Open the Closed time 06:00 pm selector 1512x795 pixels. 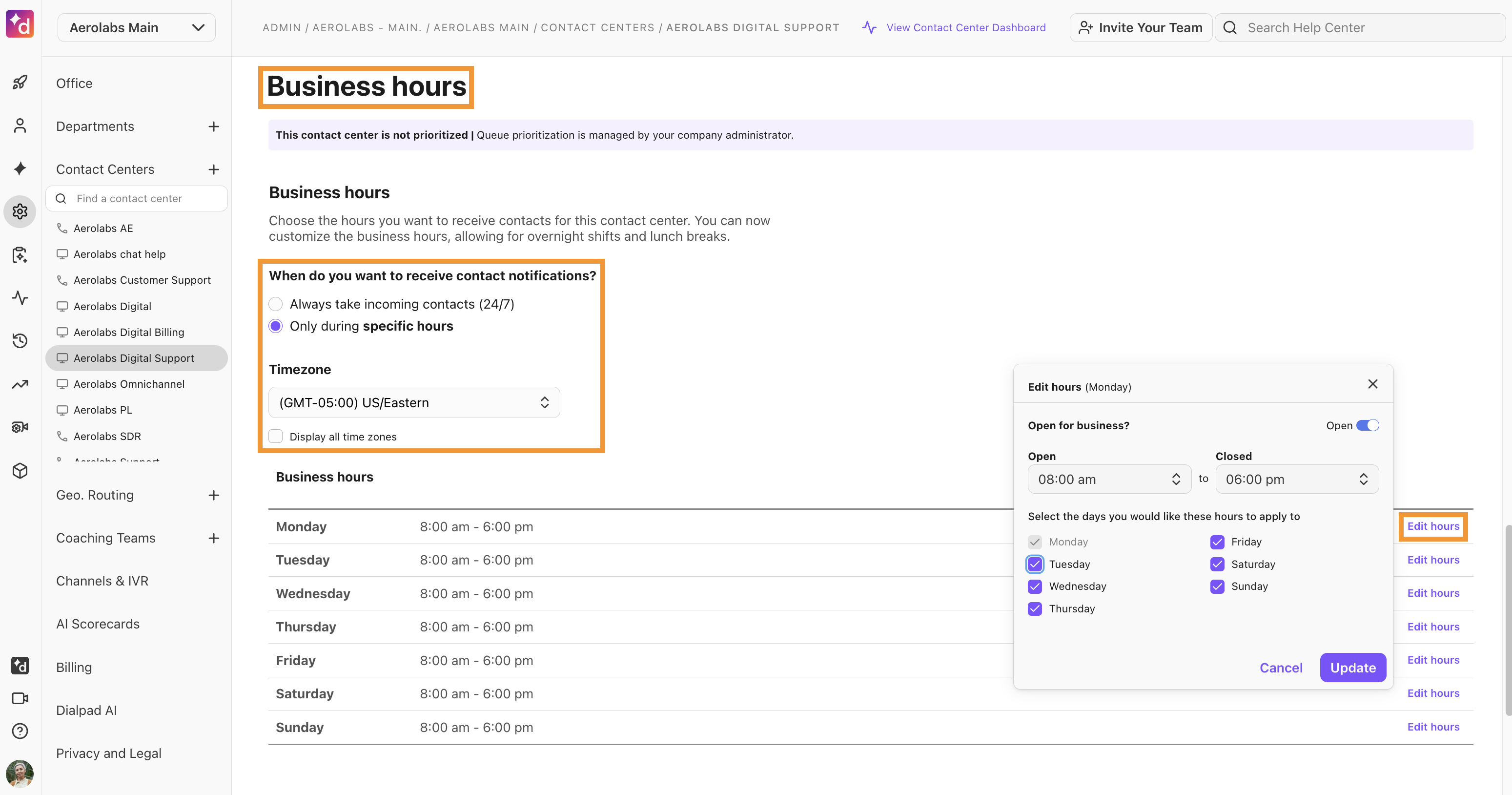(x=1297, y=479)
